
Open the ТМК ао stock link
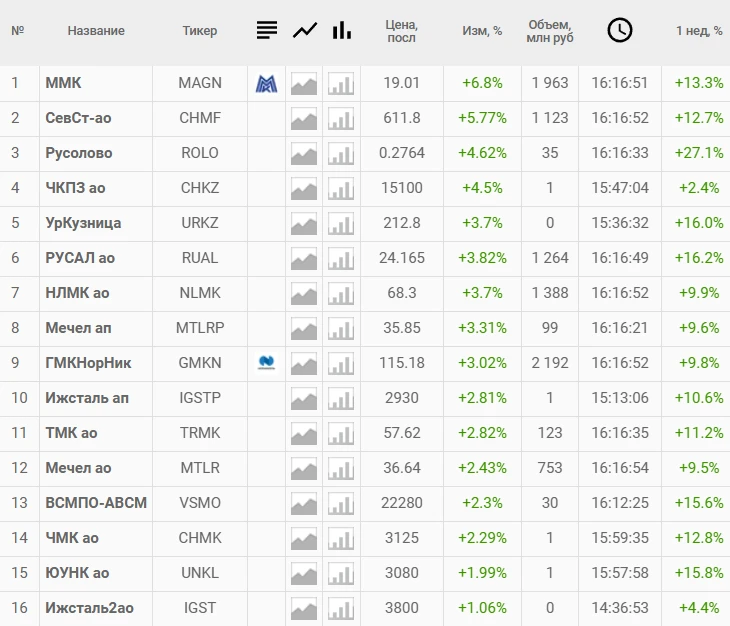(71, 433)
